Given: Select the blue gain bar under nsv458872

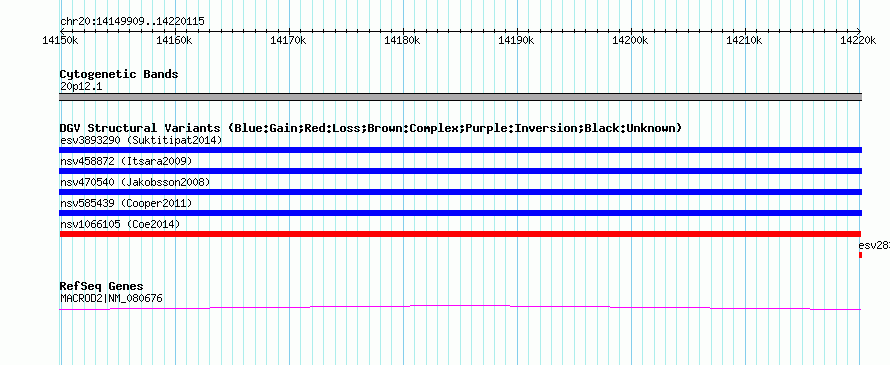Looking at the screenshot, I should click(460, 171).
